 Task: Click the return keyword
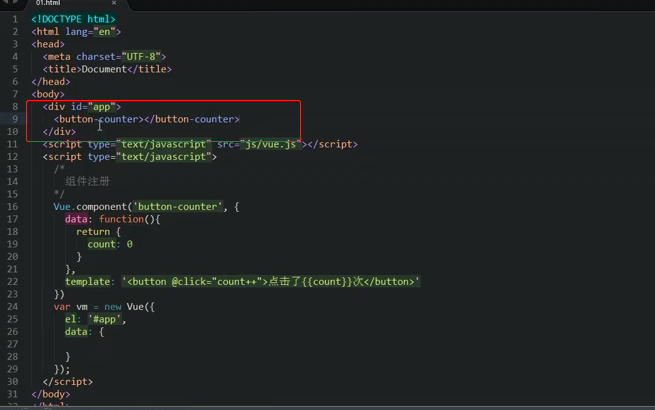coord(93,232)
